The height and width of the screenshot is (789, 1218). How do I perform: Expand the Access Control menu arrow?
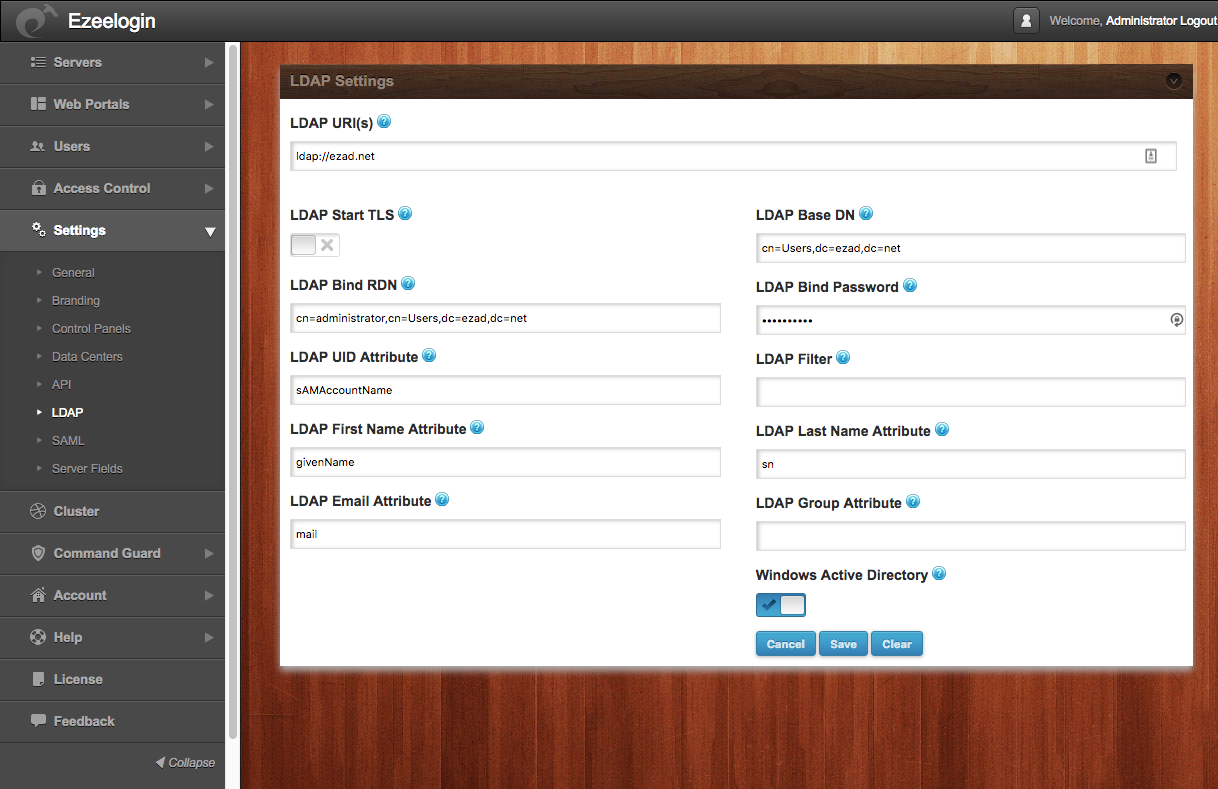point(209,188)
